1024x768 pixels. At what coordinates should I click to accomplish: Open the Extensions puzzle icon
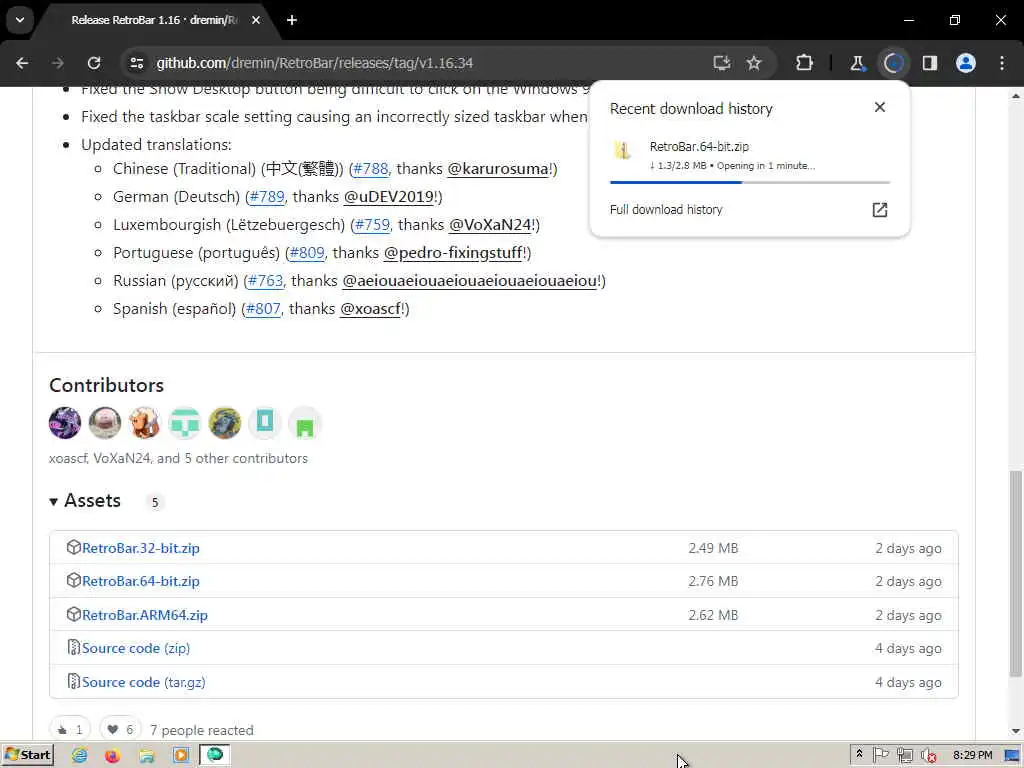(x=805, y=63)
